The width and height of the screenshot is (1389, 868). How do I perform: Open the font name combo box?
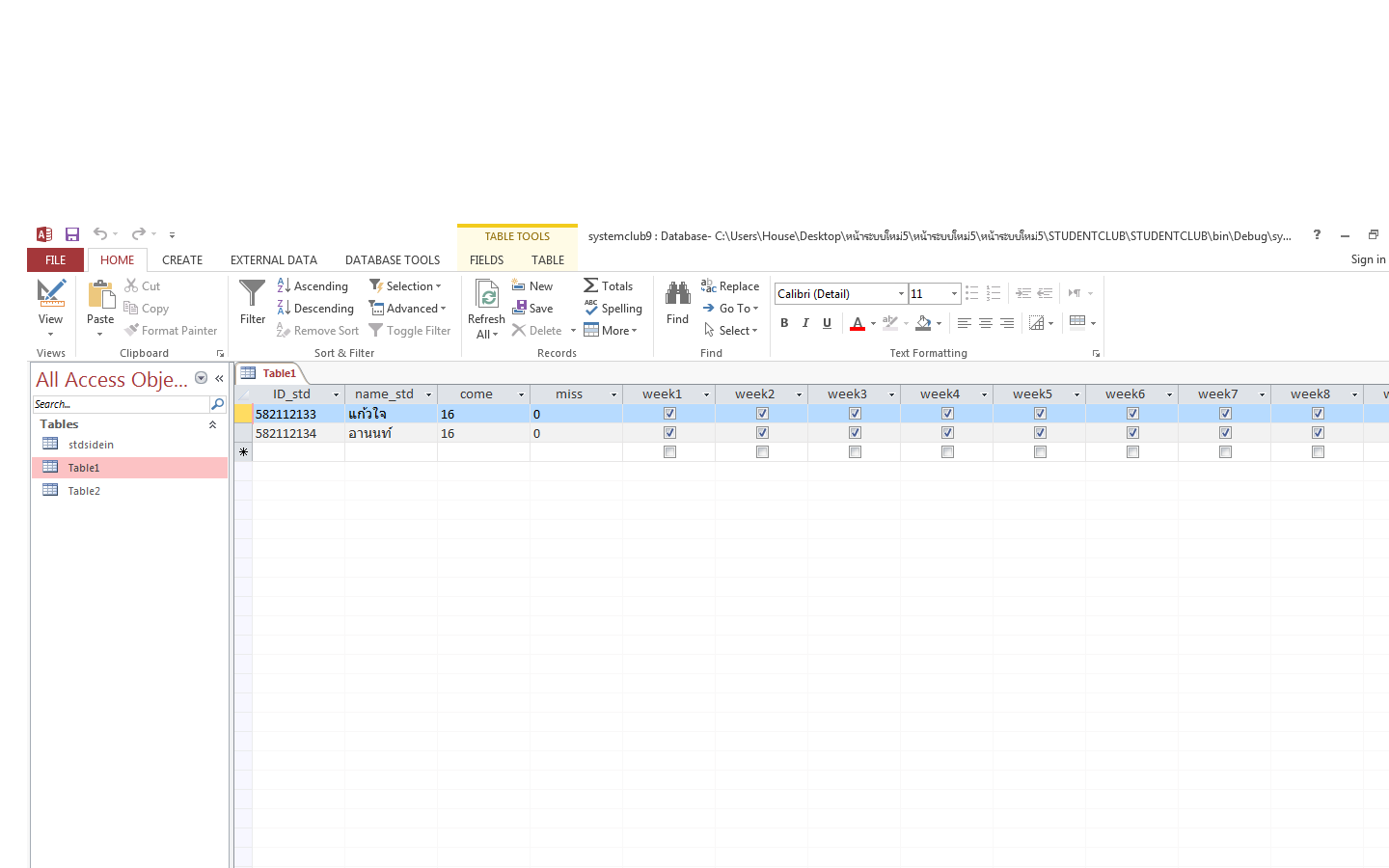(901, 294)
